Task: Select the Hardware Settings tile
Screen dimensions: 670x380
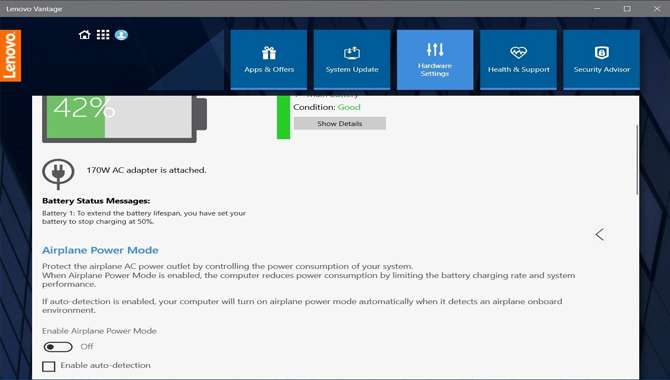Action: 435,59
